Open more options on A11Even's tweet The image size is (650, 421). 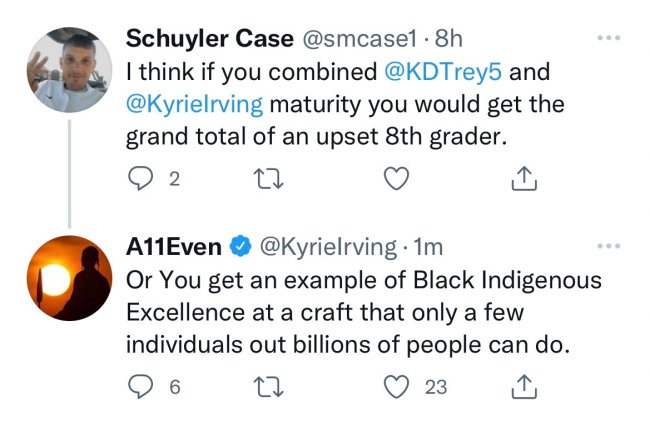click(x=607, y=247)
